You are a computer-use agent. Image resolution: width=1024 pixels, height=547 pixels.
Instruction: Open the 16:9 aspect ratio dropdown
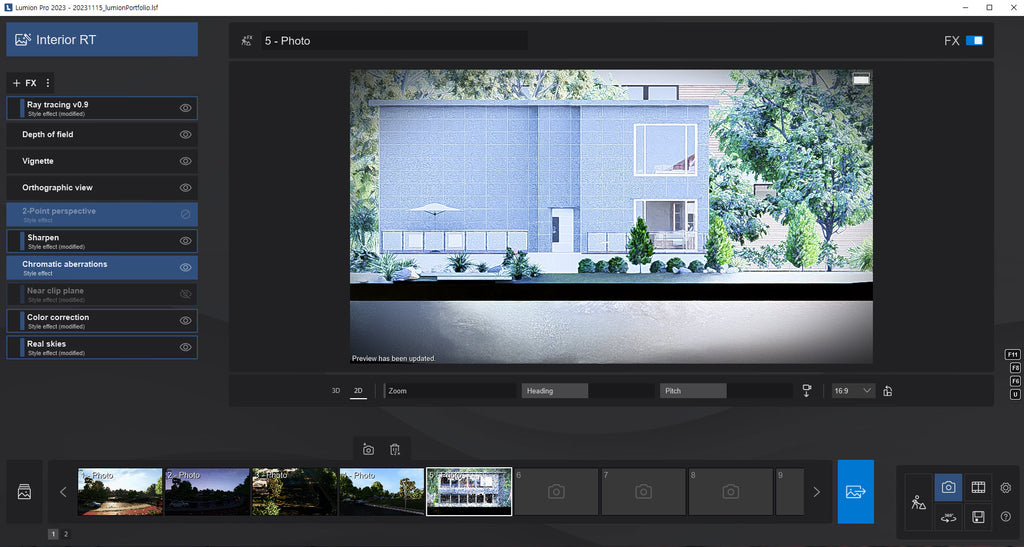pyautogui.click(x=853, y=391)
